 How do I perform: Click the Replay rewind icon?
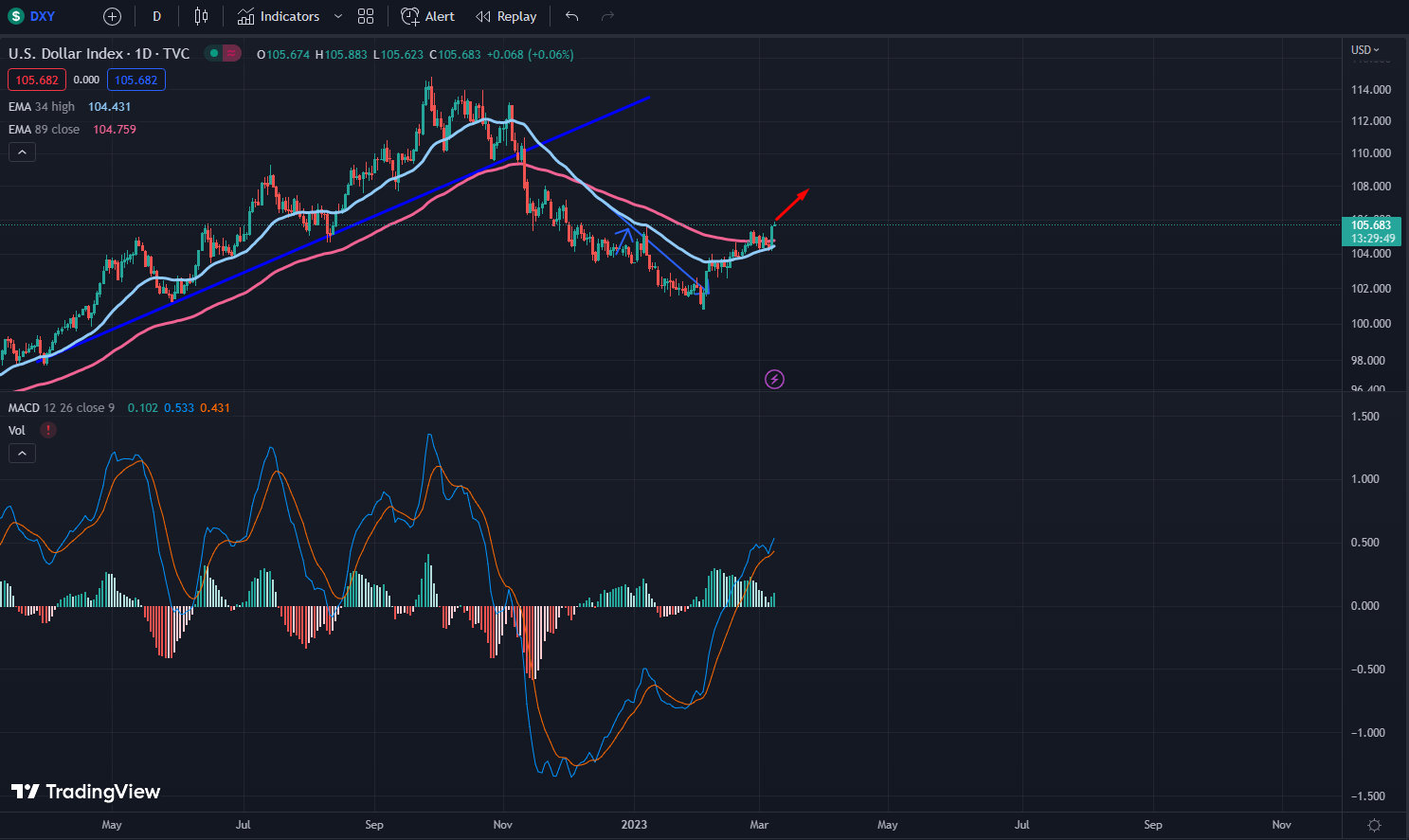484,15
